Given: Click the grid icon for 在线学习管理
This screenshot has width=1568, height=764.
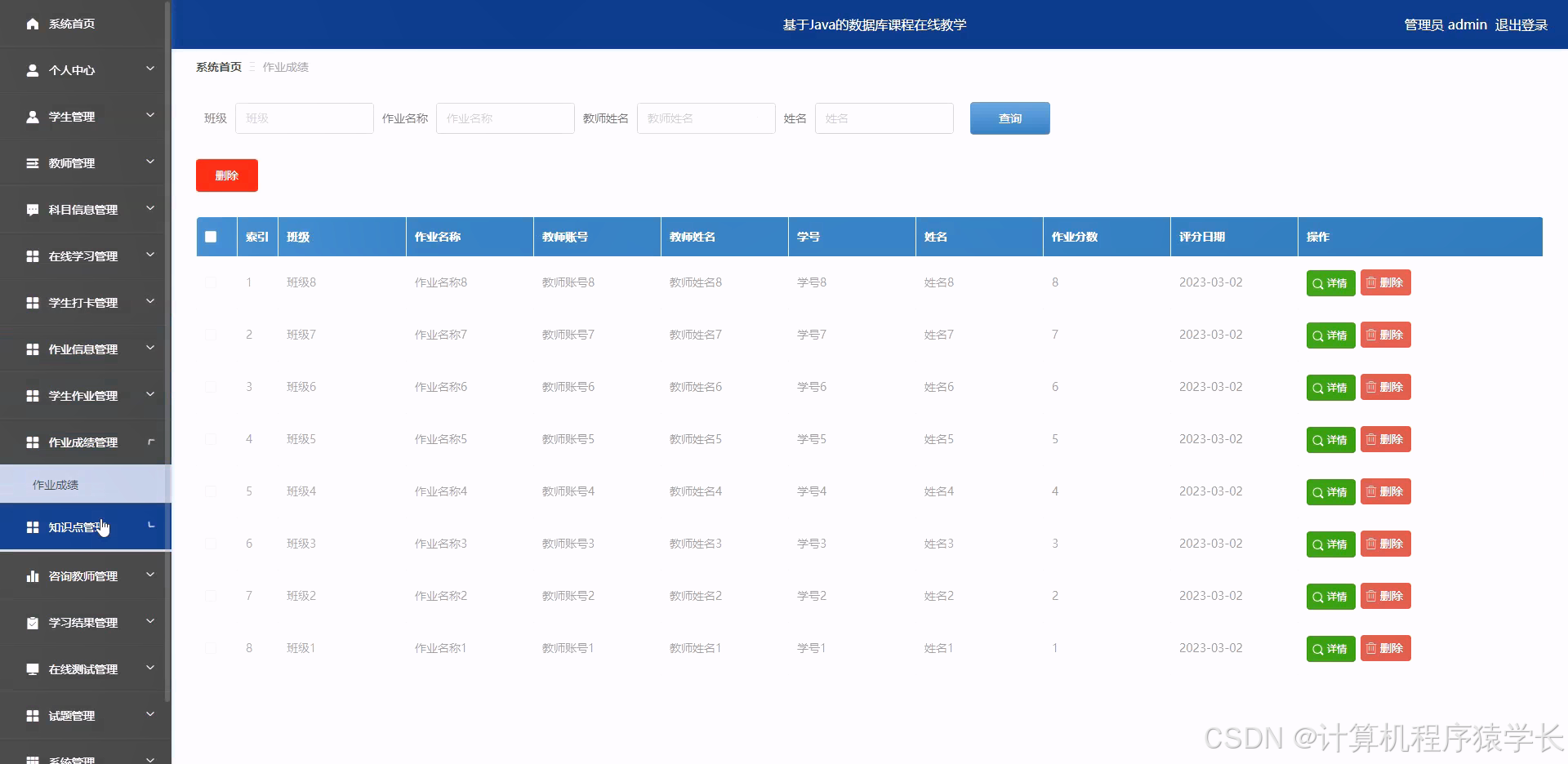Looking at the screenshot, I should pos(33,256).
